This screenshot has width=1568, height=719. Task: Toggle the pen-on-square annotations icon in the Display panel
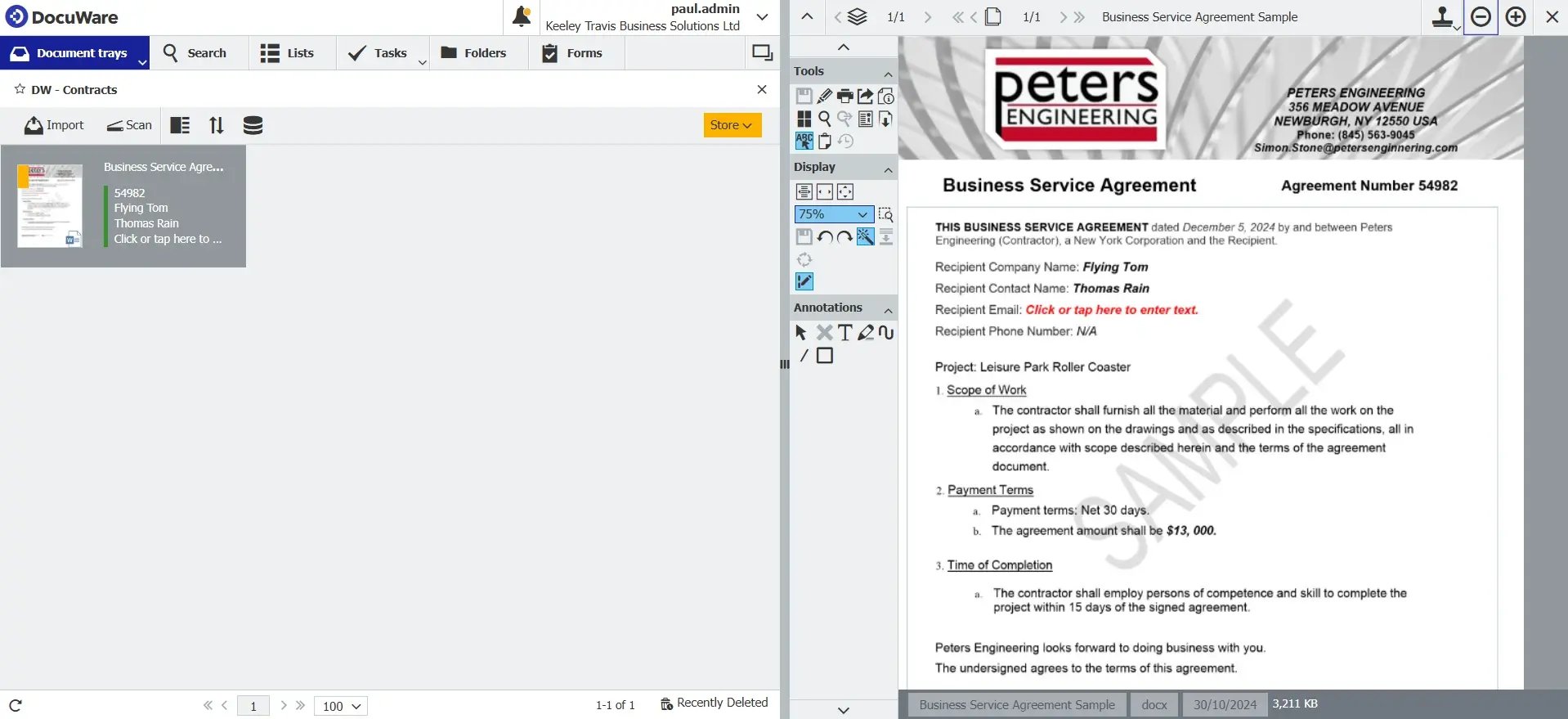[x=804, y=281]
